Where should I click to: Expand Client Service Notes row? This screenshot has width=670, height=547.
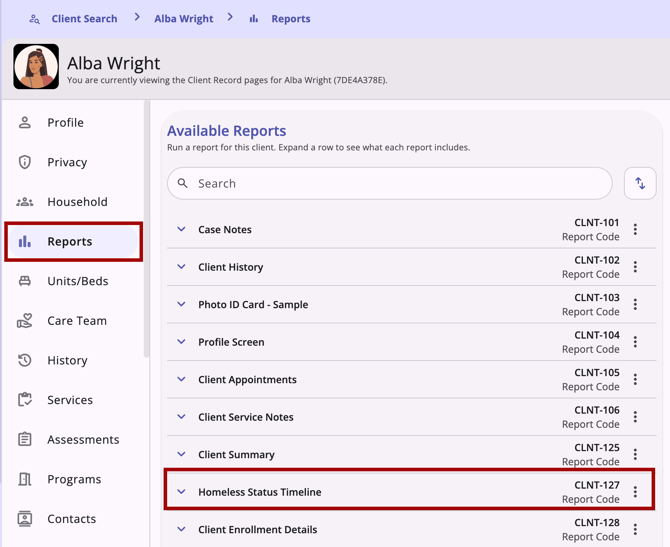(181, 417)
